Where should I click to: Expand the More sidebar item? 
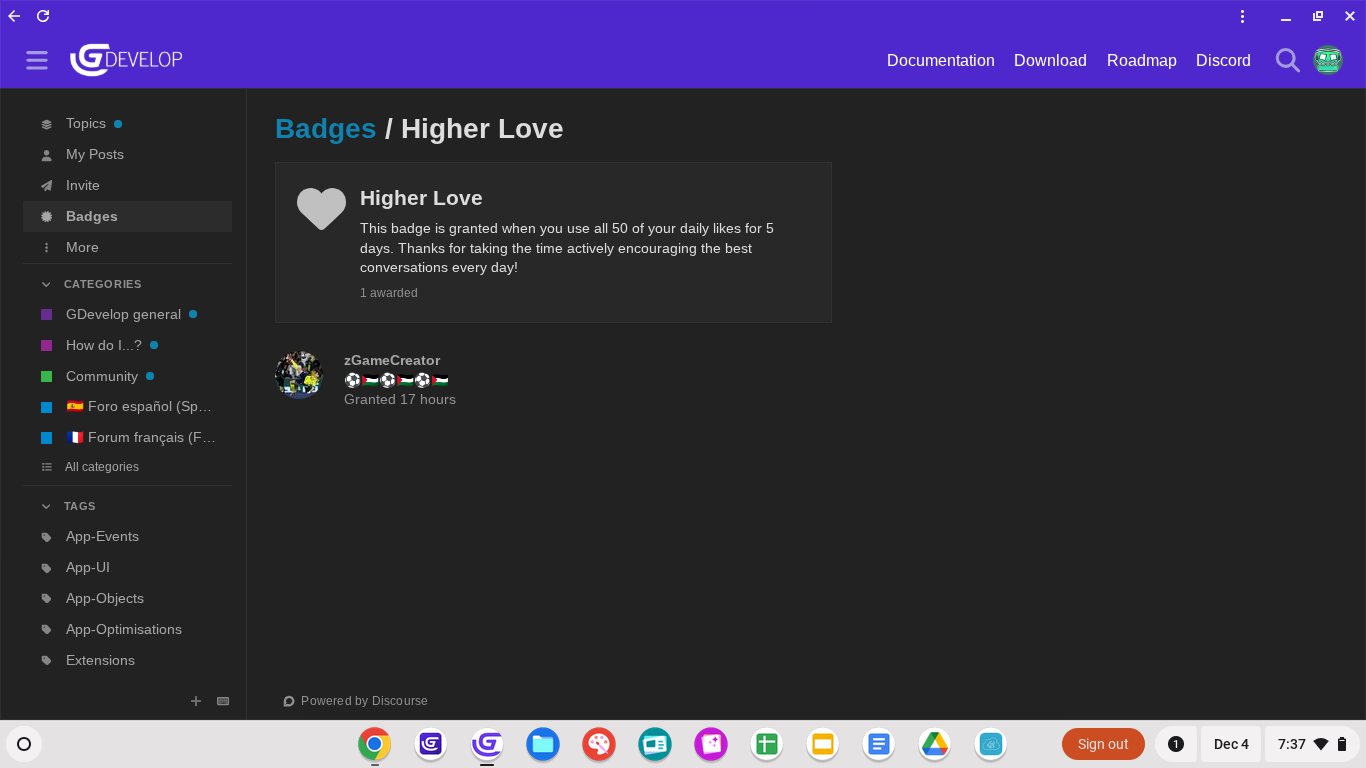[82, 247]
